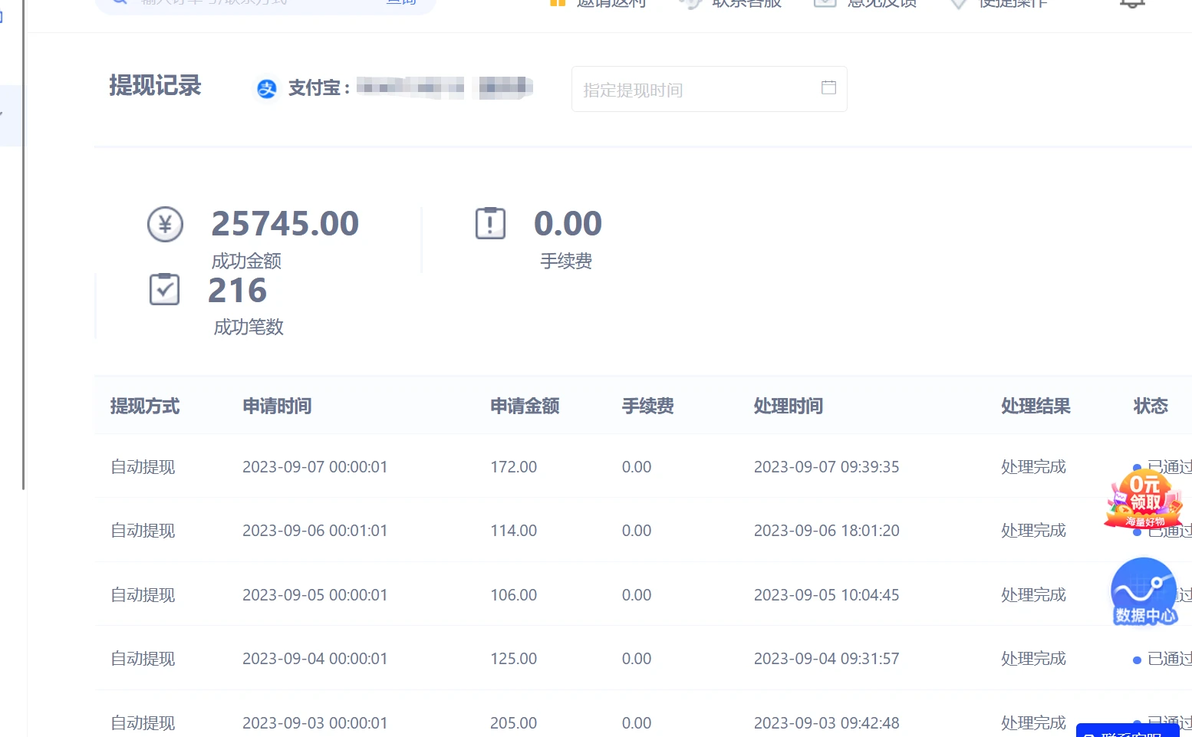
Task: Click the 0.00 fee in the 125.00 row
Action: (x=636, y=659)
